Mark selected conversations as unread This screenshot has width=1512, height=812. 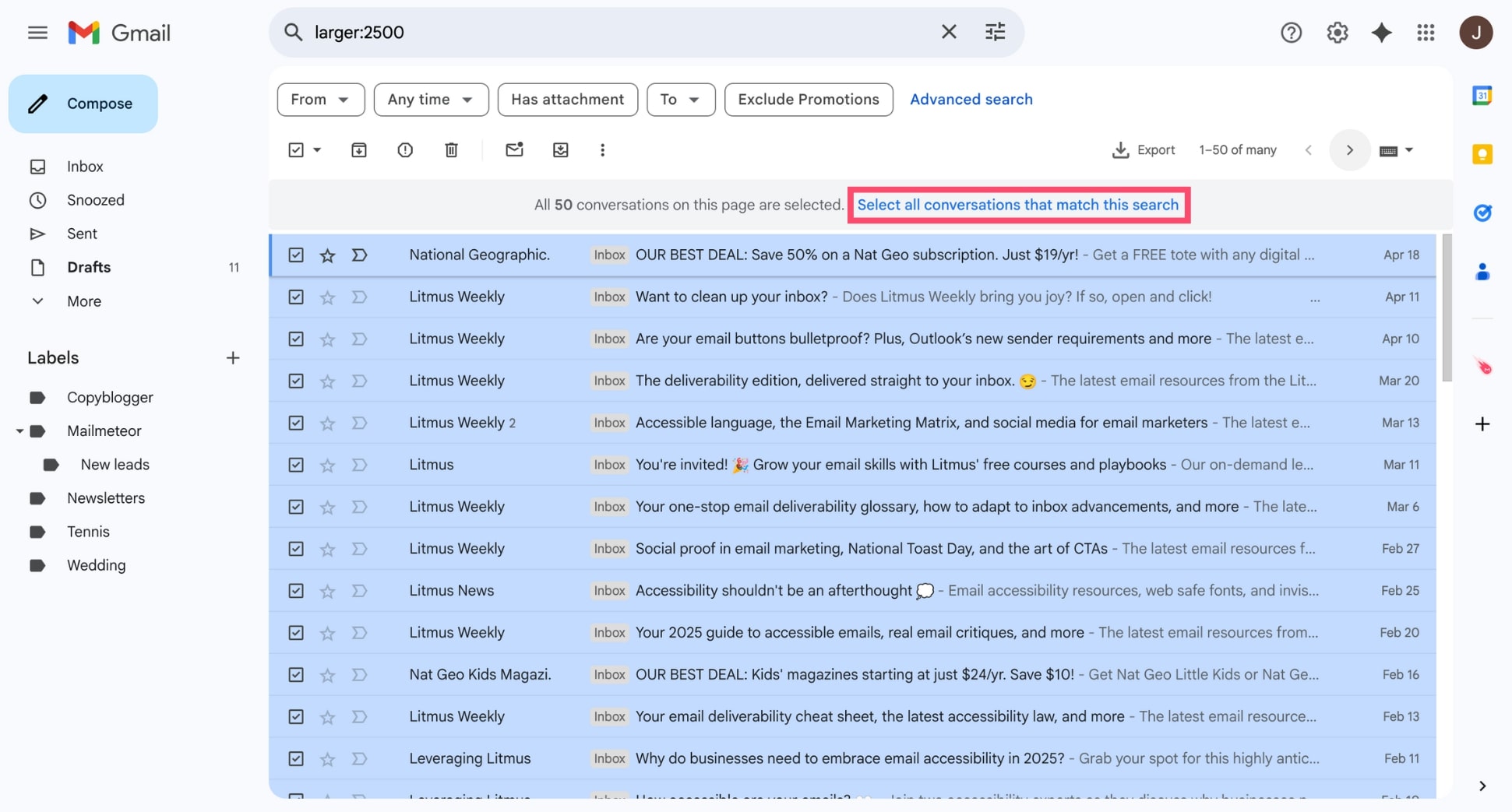514,150
